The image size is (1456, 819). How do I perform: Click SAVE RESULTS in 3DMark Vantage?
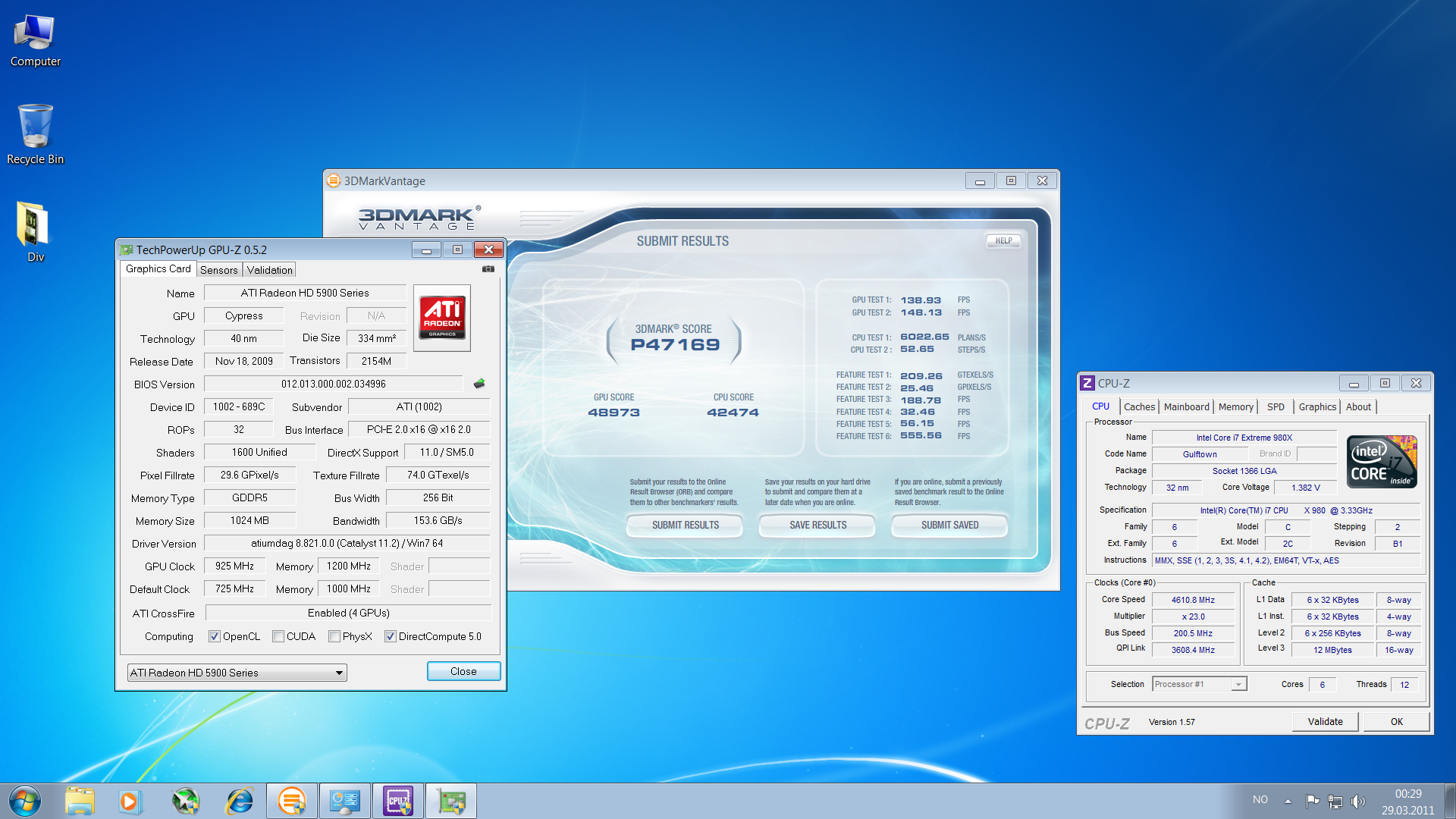tap(817, 525)
